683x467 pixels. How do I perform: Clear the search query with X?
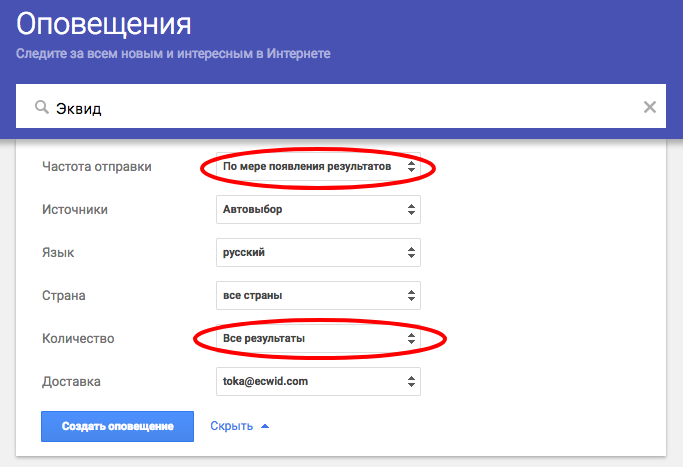[x=649, y=107]
